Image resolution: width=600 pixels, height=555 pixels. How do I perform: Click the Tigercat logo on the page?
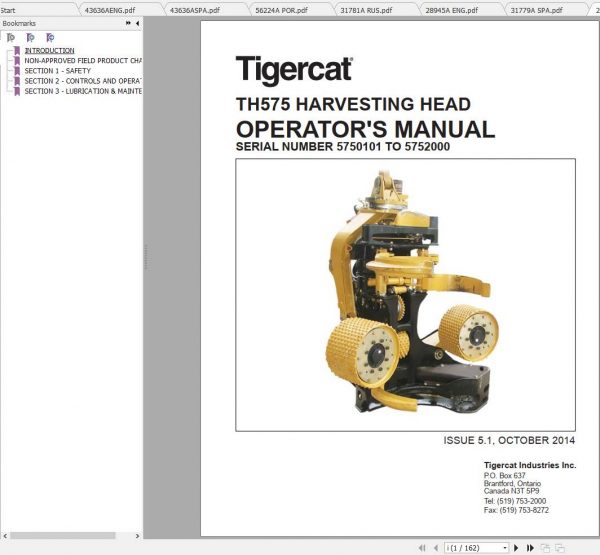294,69
